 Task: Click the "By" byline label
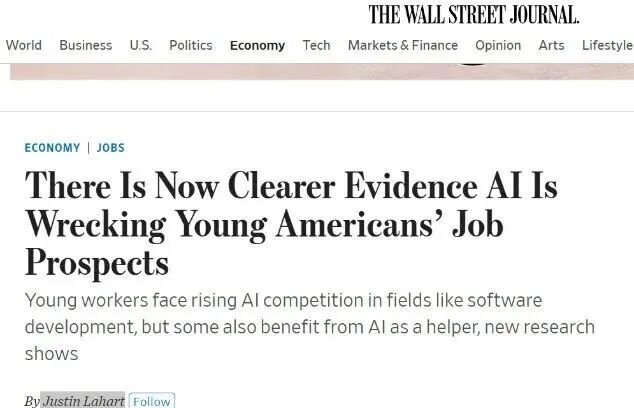click(32, 401)
